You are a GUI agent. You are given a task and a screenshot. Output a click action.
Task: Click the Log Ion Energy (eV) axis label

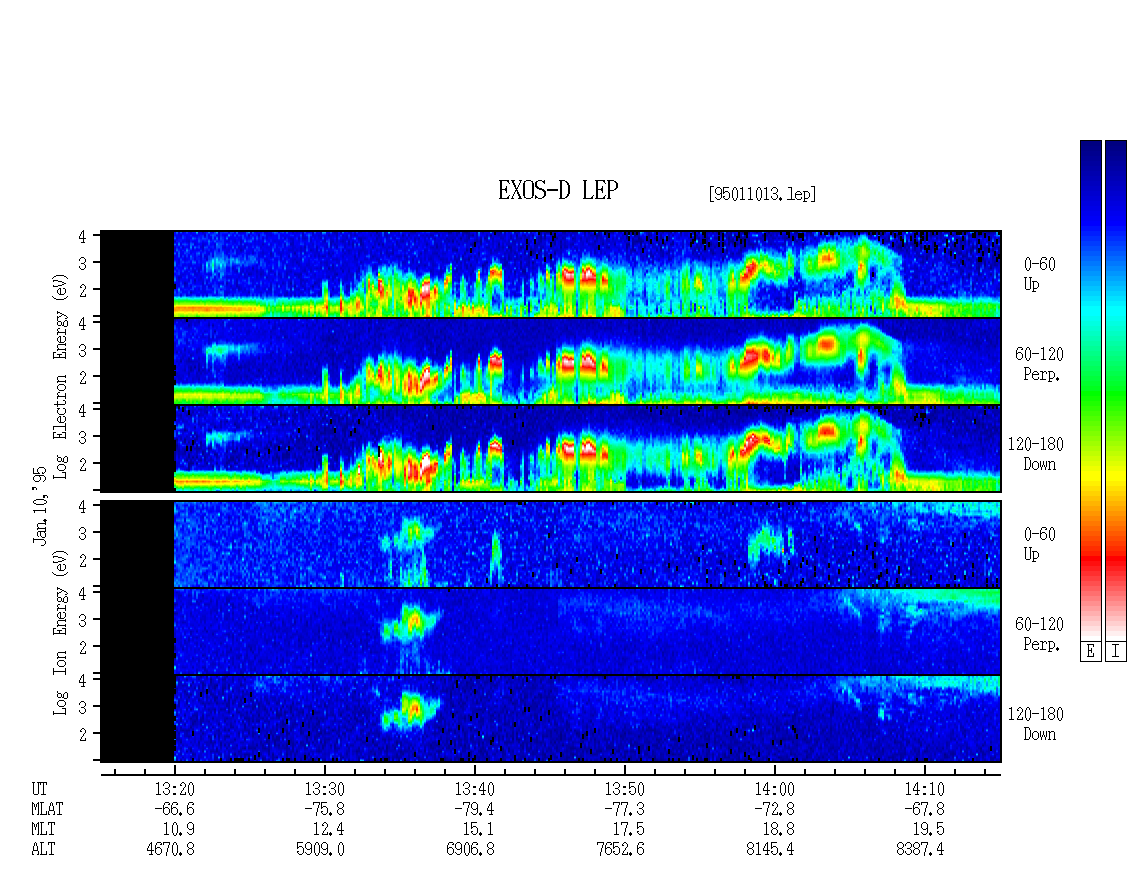tap(61, 632)
